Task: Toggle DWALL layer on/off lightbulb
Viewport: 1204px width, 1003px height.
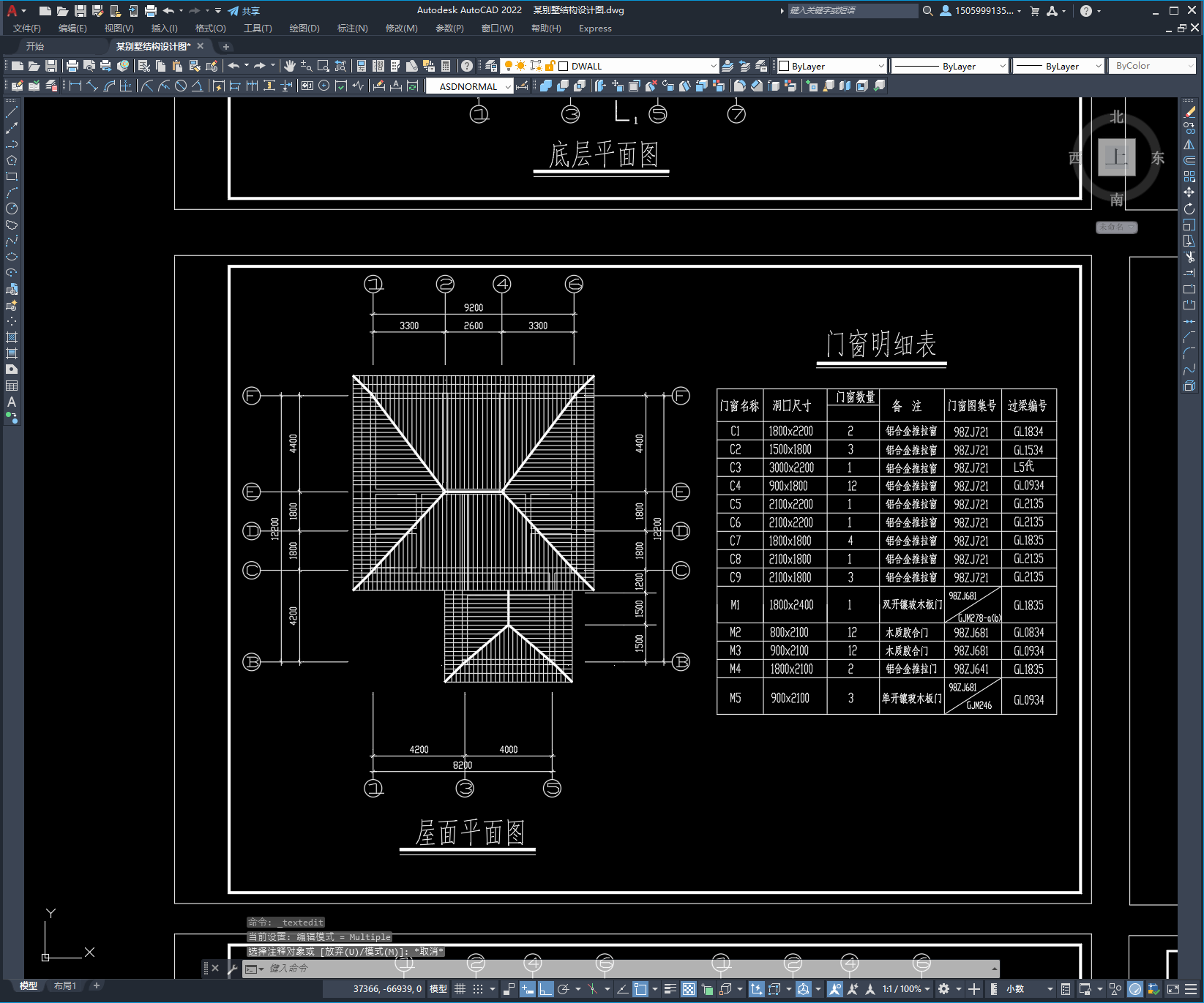Action: [509, 66]
